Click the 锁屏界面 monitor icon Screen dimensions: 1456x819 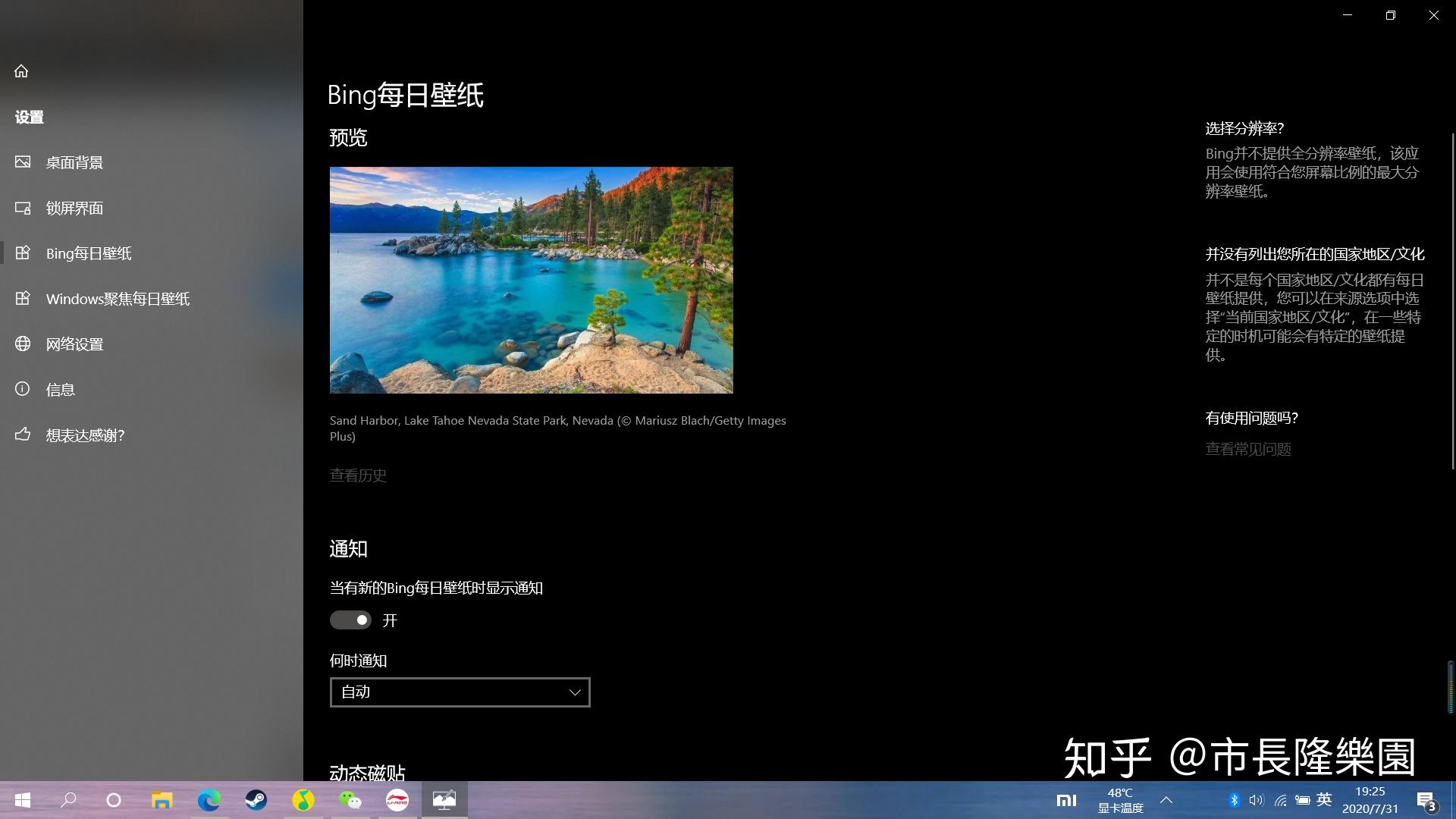(x=23, y=208)
